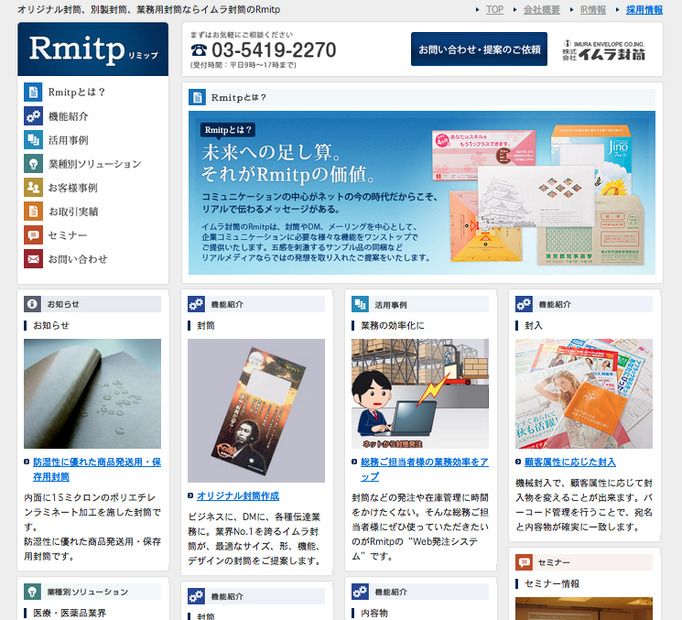This screenshot has width=682, height=620.
Task: Open the 業種別ソリューション sidebar menu item
Action: click(95, 164)
